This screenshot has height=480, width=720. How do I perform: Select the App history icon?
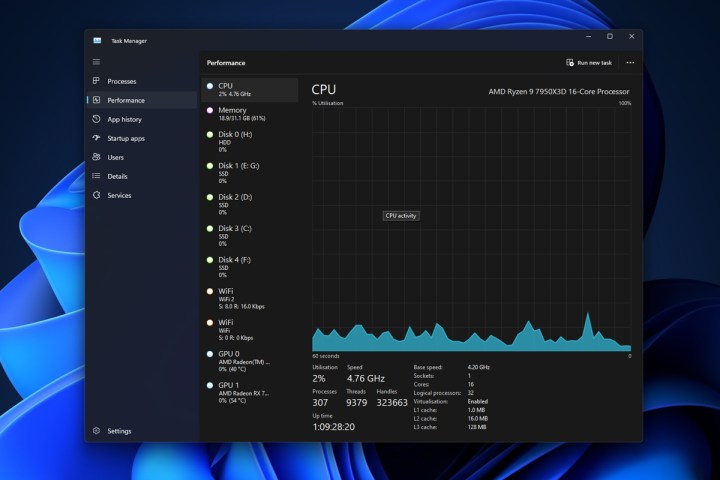(96, 119)
